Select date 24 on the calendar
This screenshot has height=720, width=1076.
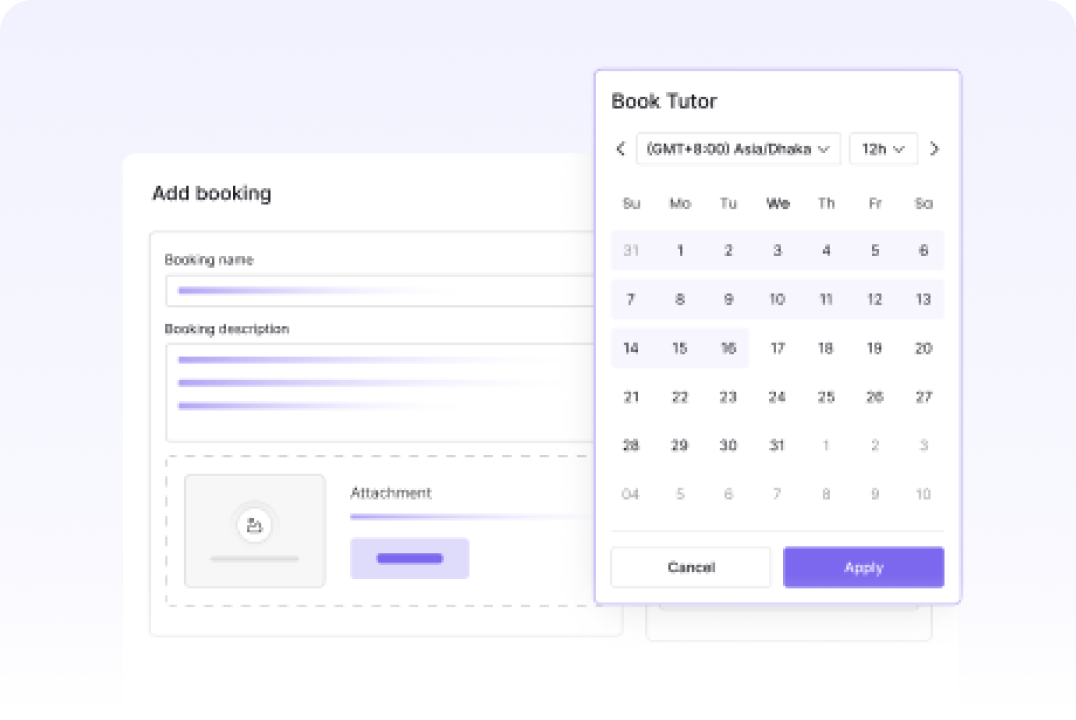(x=777, y=397)
